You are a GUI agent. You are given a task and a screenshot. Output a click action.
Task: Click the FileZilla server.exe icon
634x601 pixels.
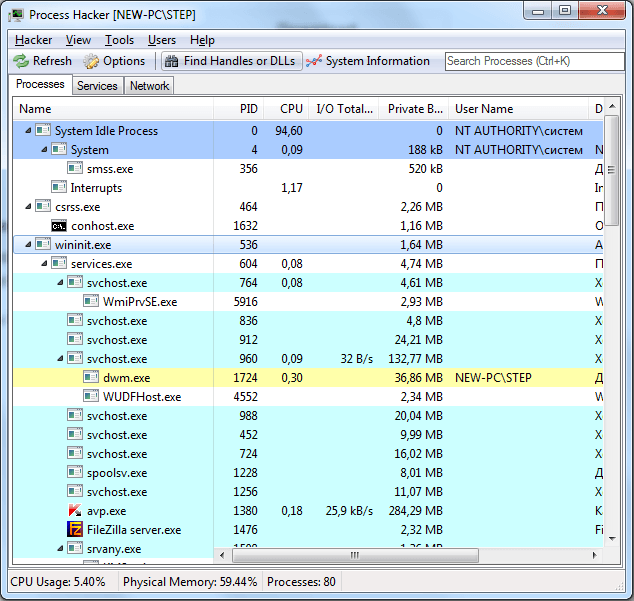[75, 529]
